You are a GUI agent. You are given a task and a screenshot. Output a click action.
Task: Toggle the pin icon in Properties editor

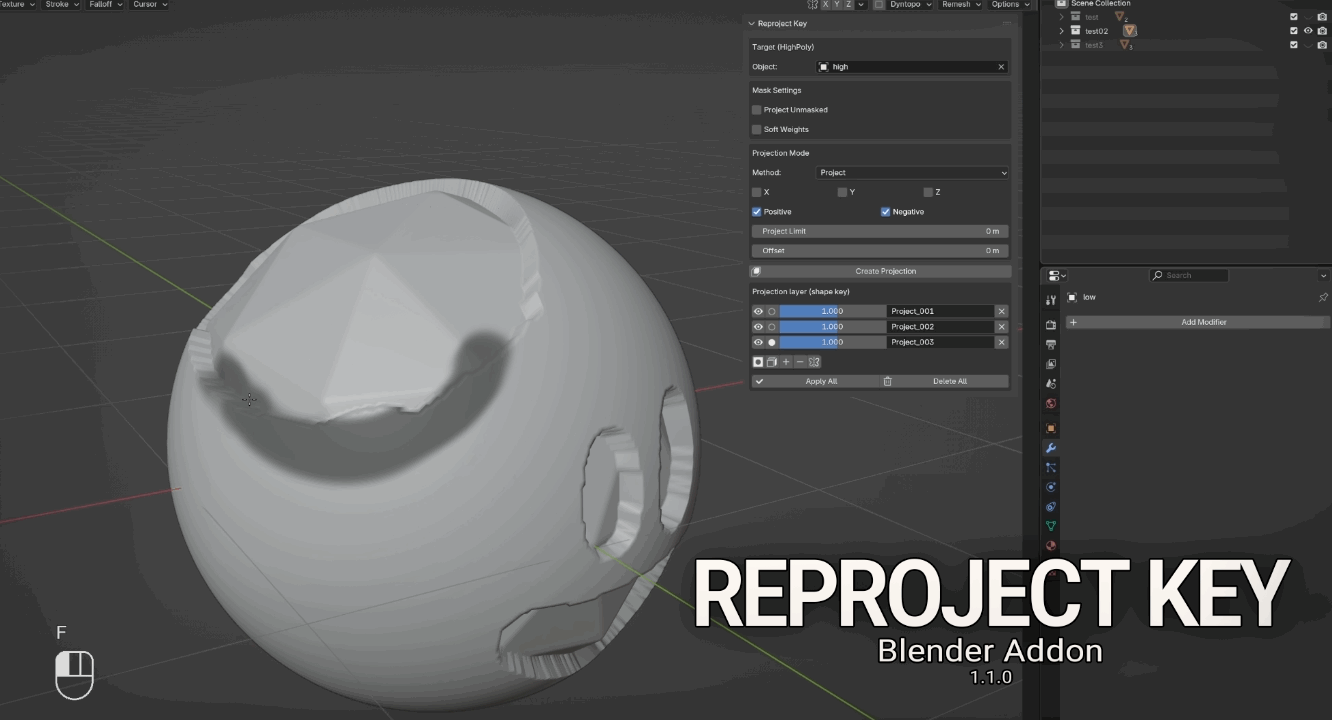[1323, 297]
